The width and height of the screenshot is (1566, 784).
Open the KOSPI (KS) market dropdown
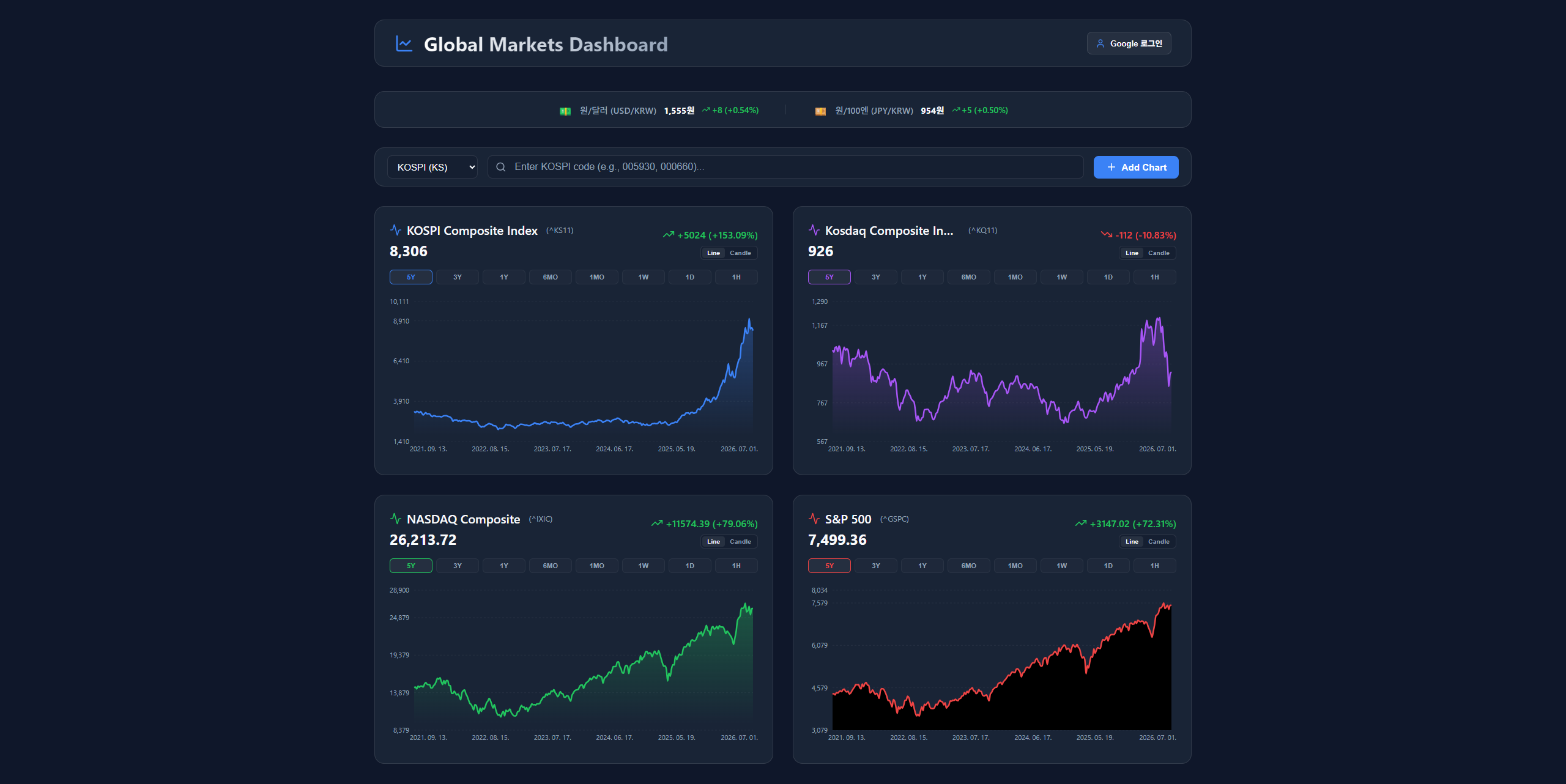coord(432,167)
